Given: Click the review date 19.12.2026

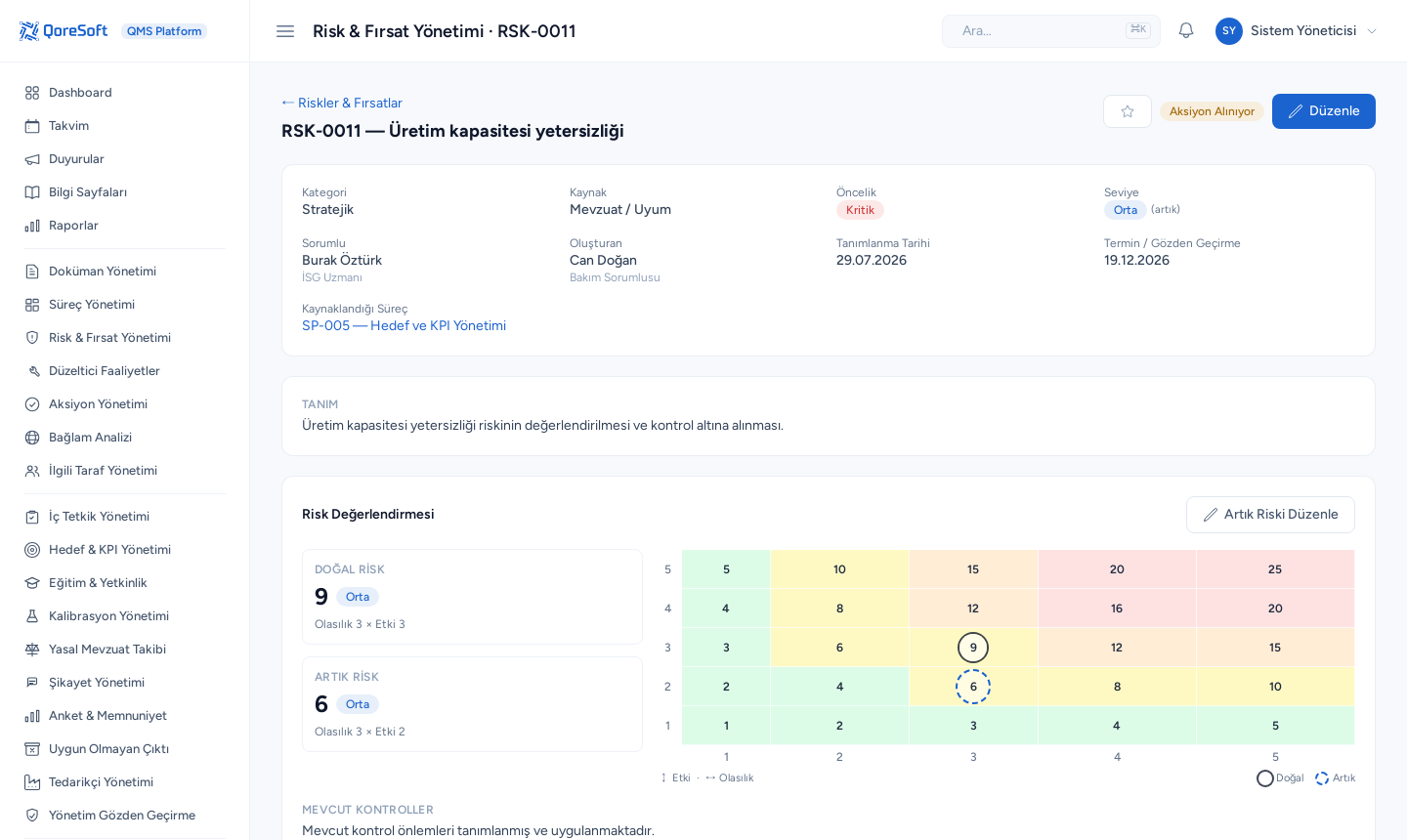Looking at the screenshot, I should [x=1136, y=261].
